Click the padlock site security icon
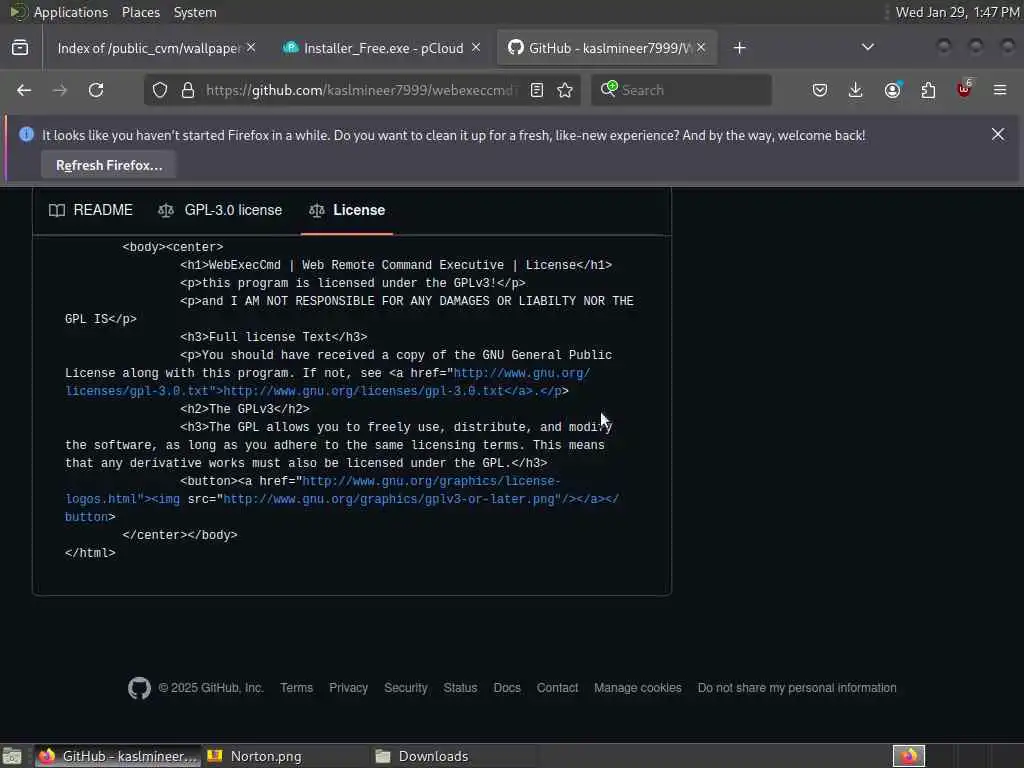 click(188, 90)
